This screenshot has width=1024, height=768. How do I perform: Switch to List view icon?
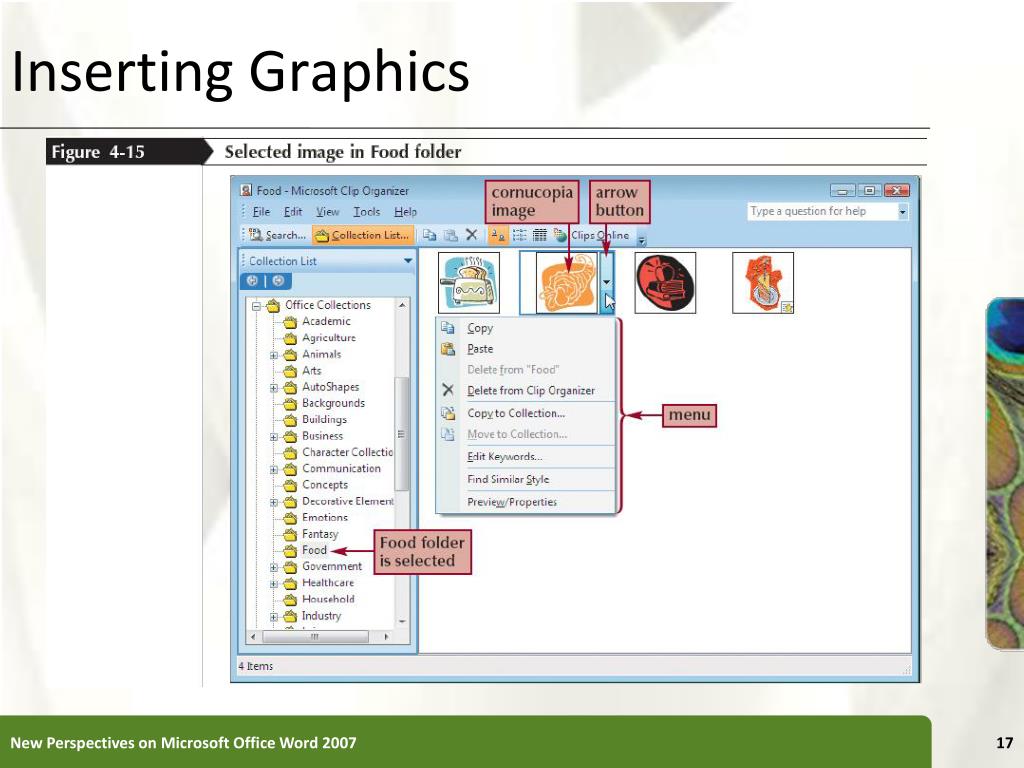(519, 235)
